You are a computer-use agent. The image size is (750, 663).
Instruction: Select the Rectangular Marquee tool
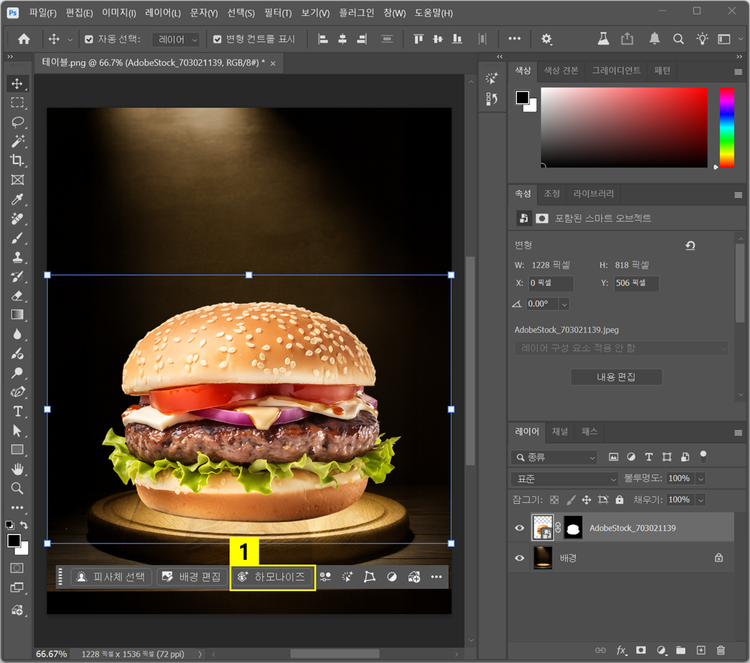tap(17, 102)
